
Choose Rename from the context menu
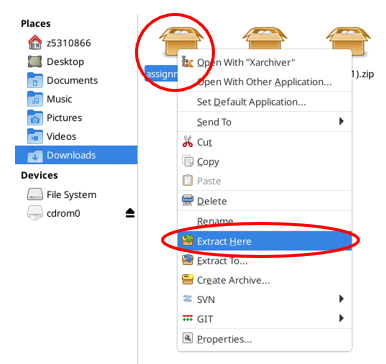[x=265, y=221]
